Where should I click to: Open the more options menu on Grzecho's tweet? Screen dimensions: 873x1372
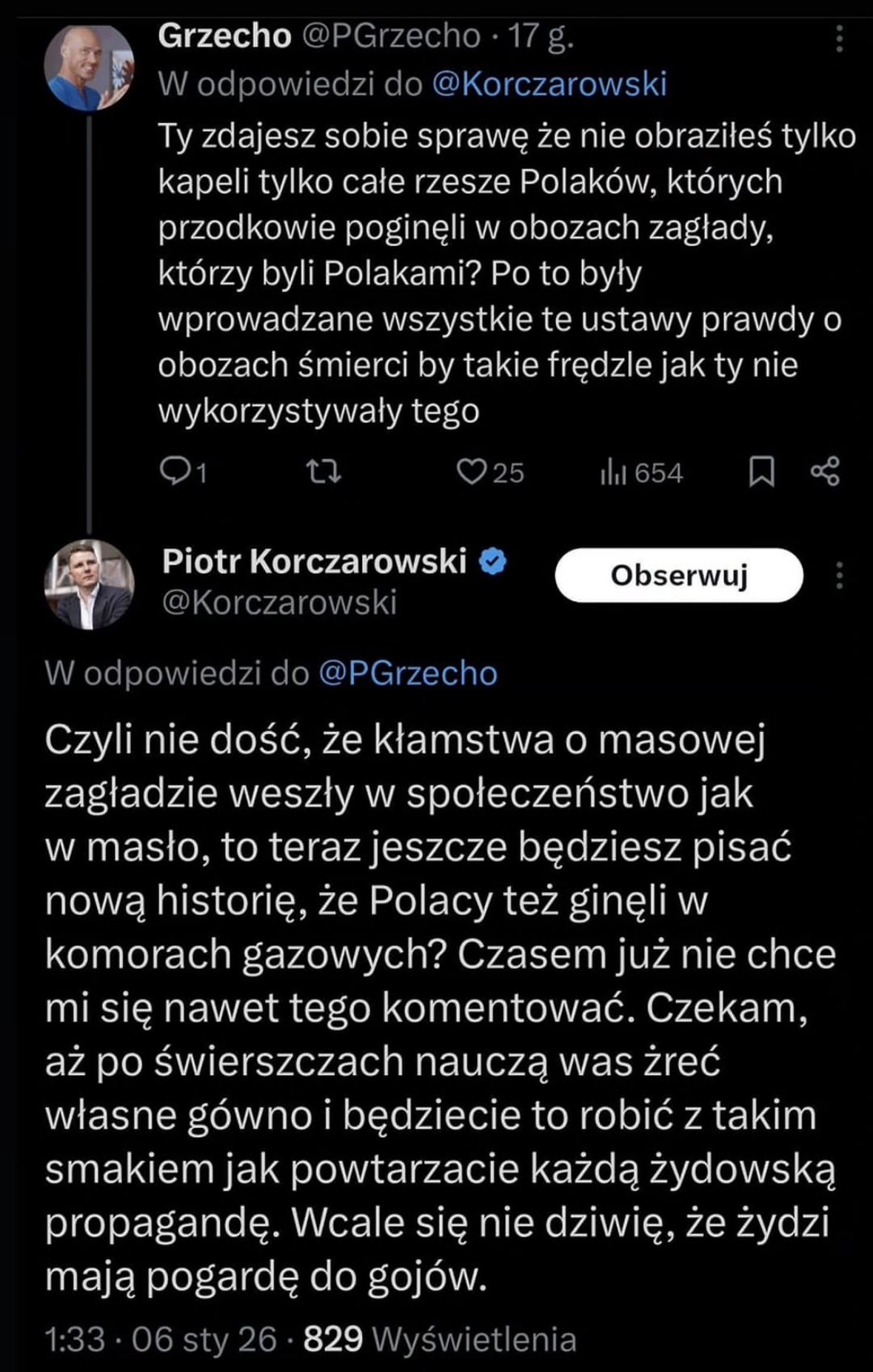click(839, 39)
